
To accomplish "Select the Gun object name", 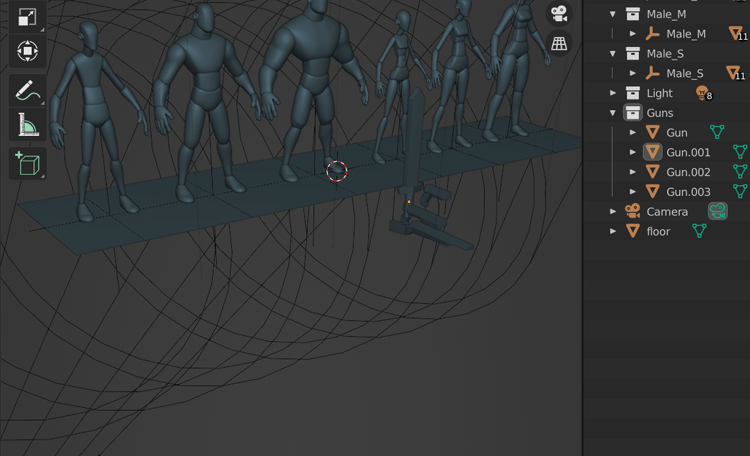I will [x=677, y=133].
